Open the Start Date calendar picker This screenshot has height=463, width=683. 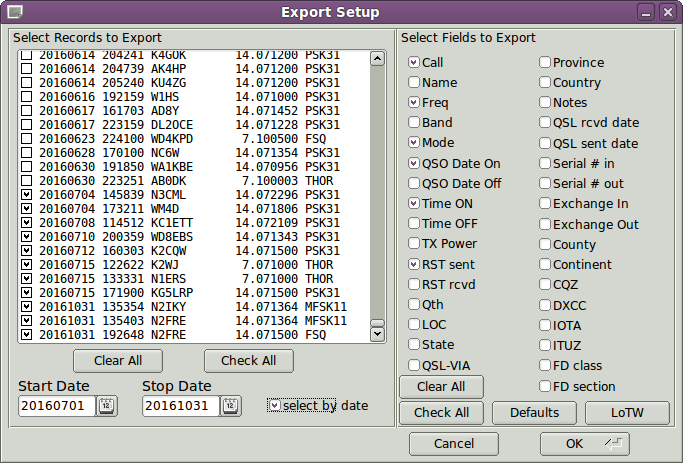106,406
